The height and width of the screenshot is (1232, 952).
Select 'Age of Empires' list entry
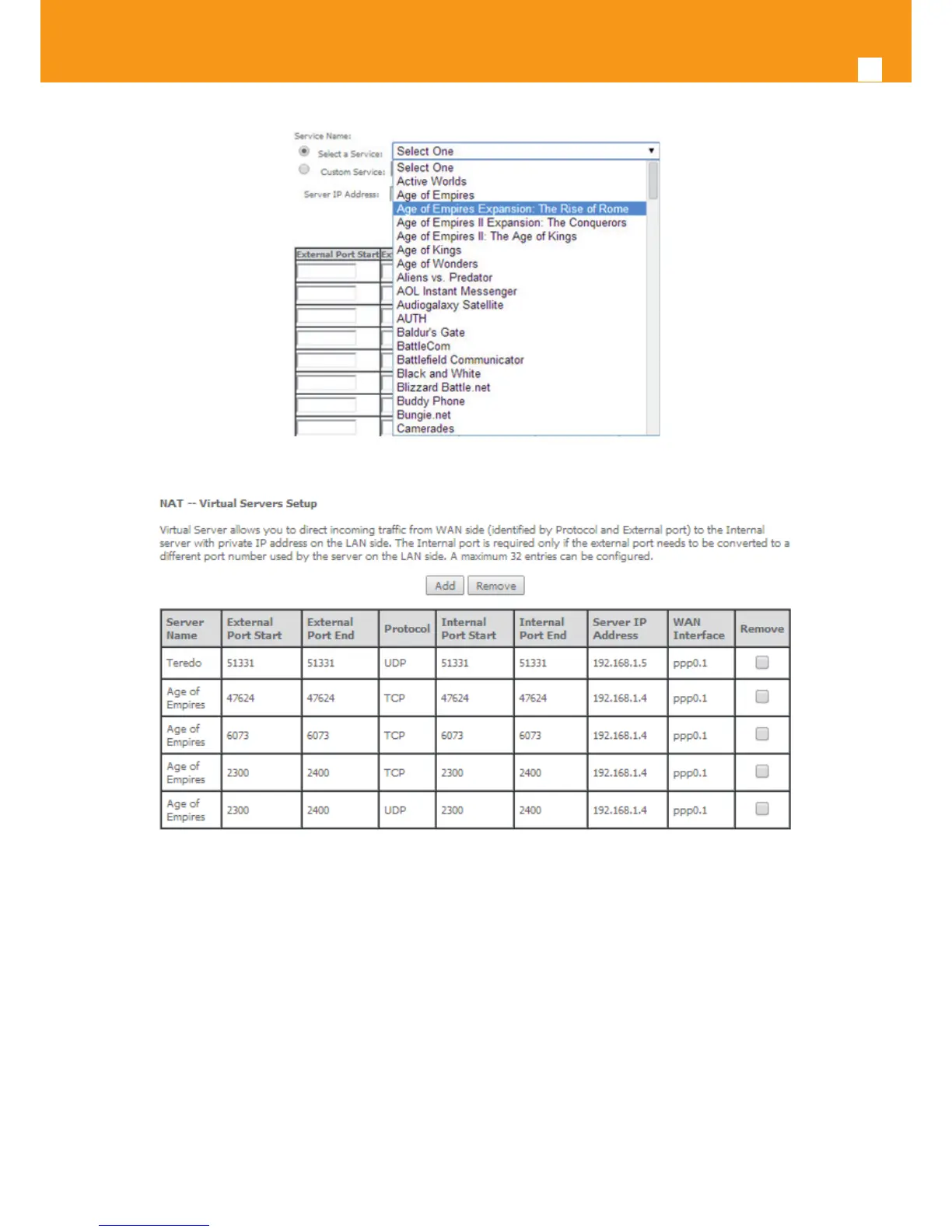[x=436, y=195]
